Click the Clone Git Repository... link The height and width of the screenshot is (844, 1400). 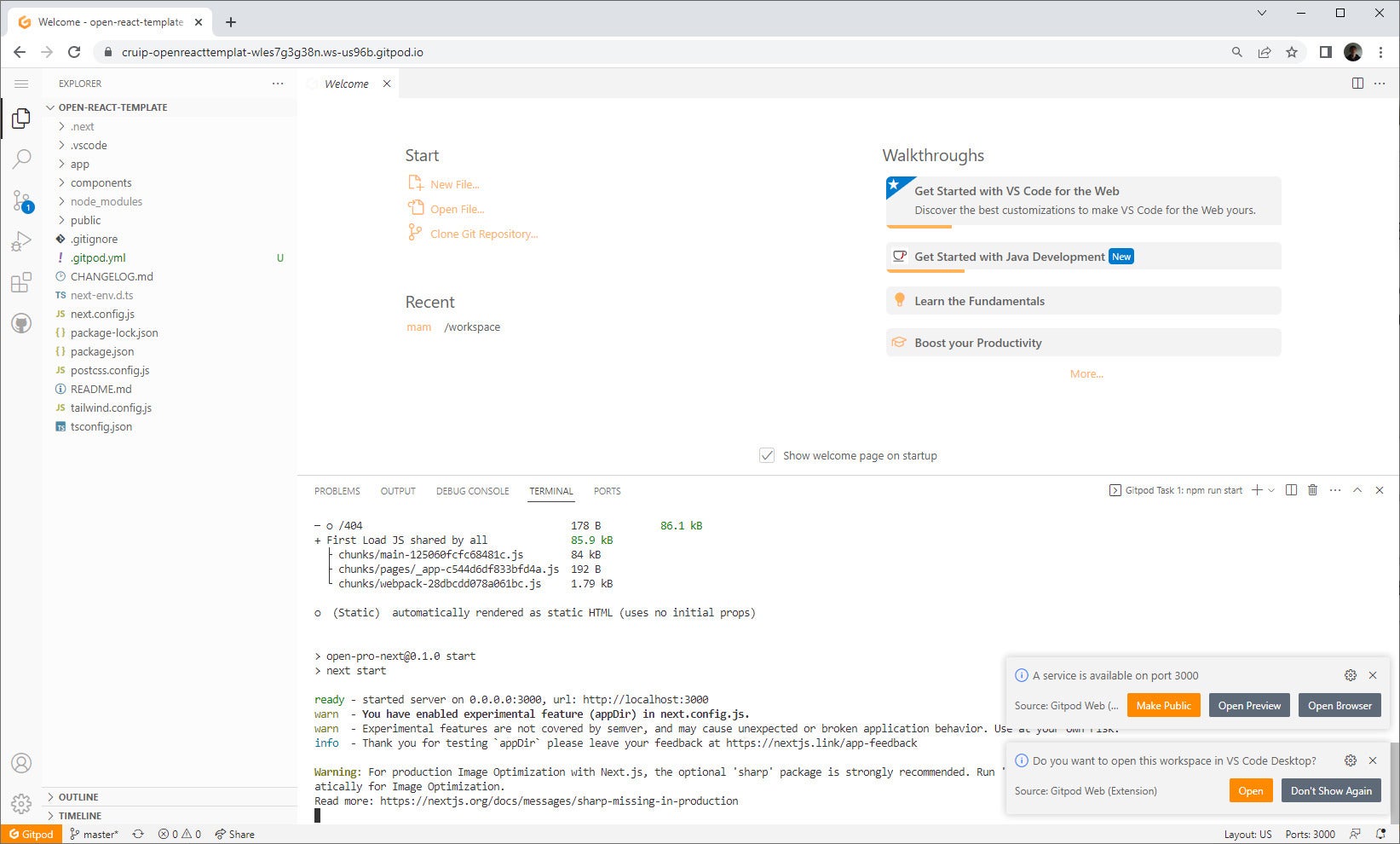click(484, 234)
